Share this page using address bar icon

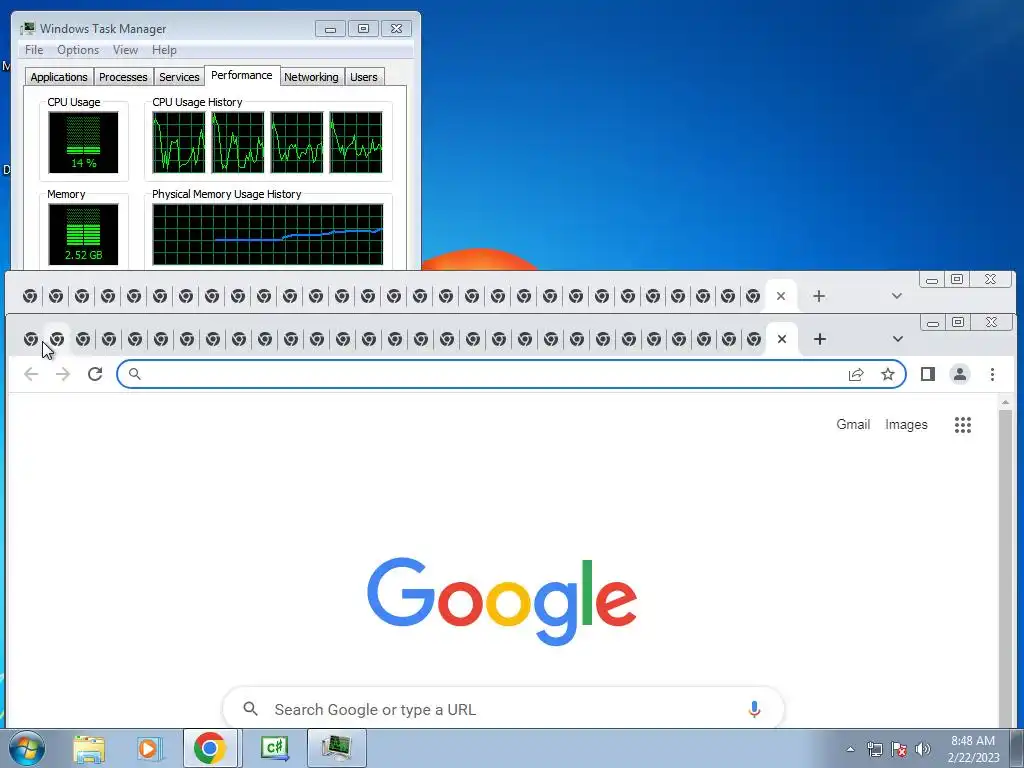pos(856,374)
